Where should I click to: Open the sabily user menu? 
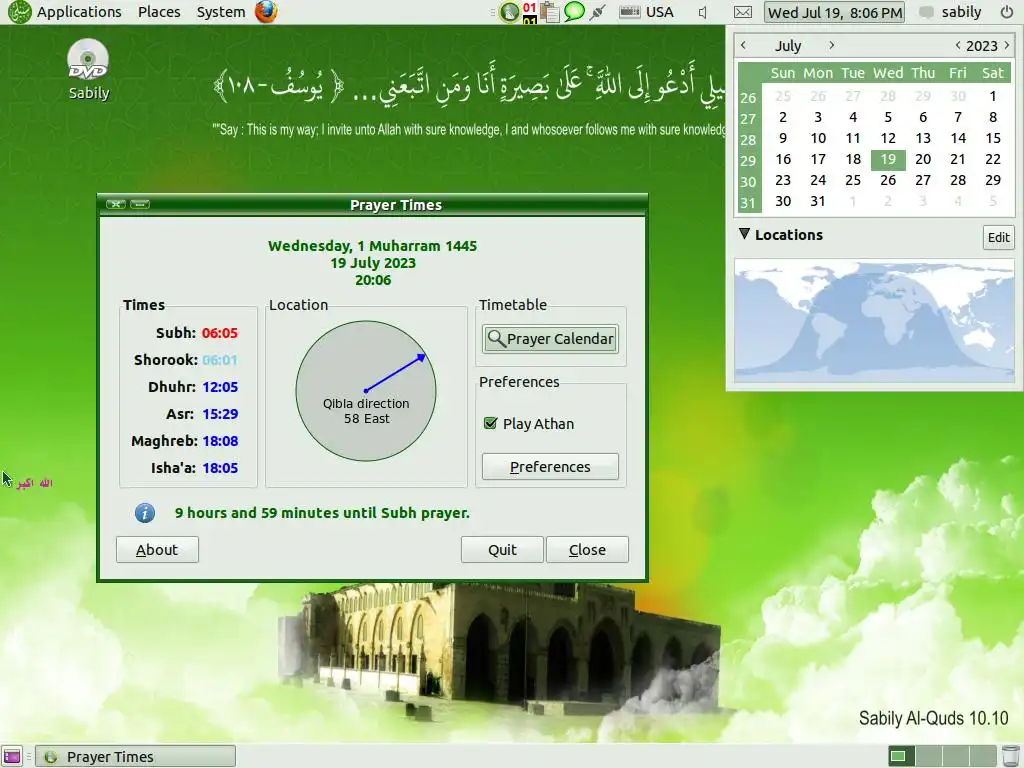point(950,12)
